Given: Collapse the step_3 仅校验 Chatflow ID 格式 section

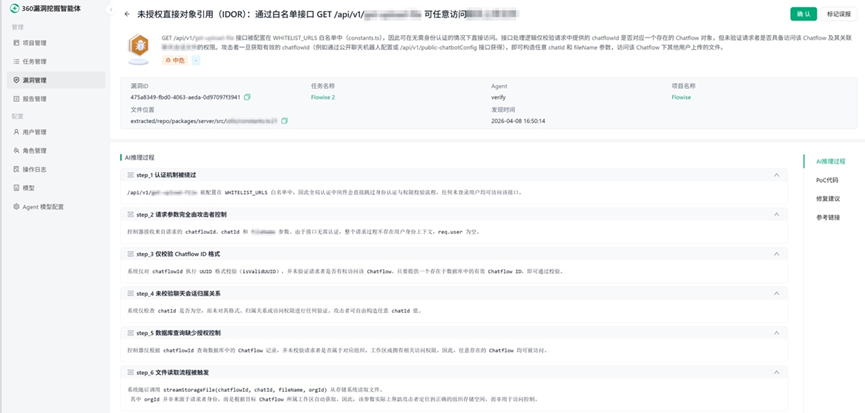Looking at the screenshot, I should pyautogui.click(x=777, y=254).
